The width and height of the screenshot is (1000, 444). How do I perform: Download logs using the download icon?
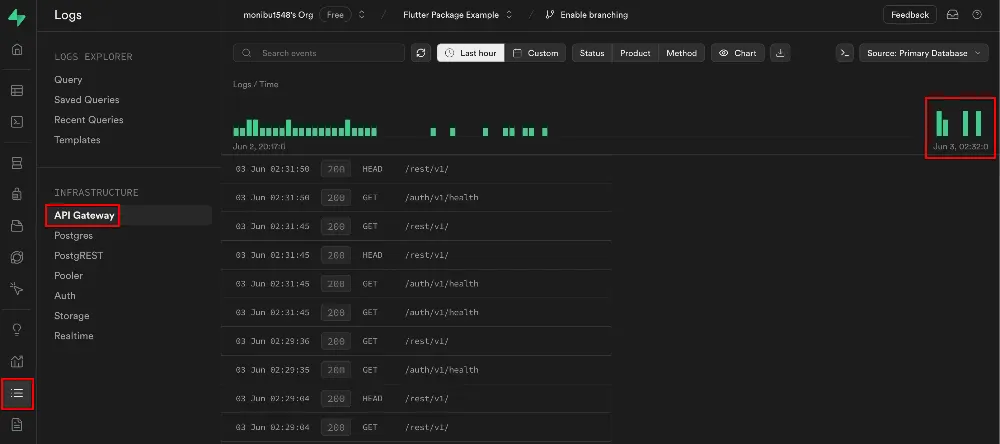[780, 53]
